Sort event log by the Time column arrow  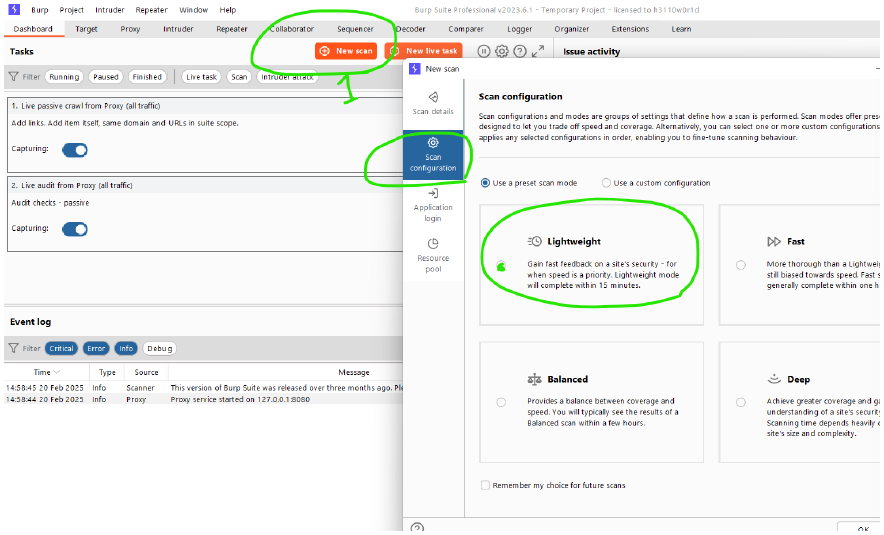pos(56,372)
